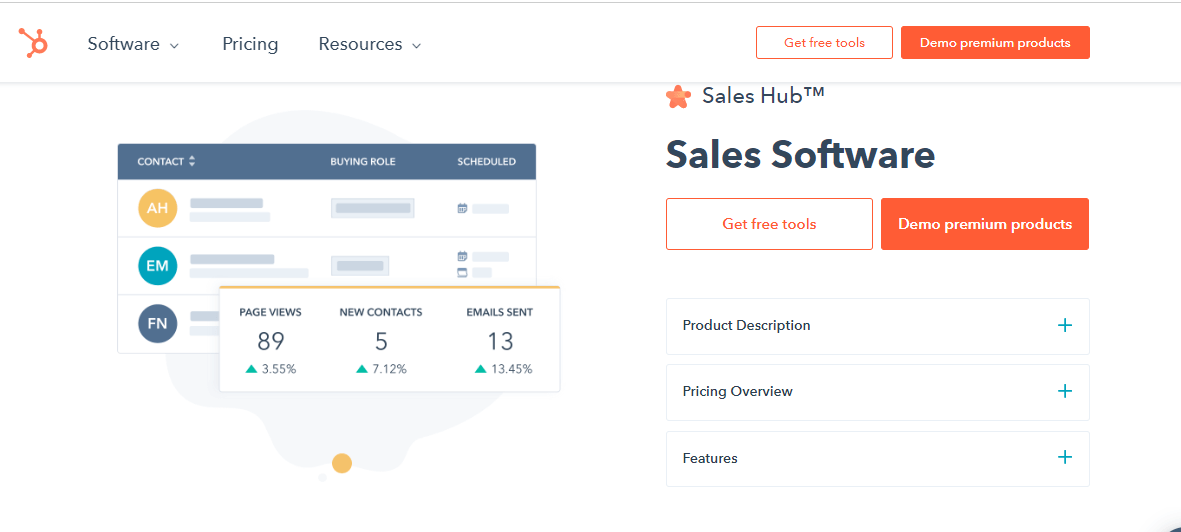Click the PAGE VIEWS label
Viewport: 1181px width, 532px height.
point(270,312)
